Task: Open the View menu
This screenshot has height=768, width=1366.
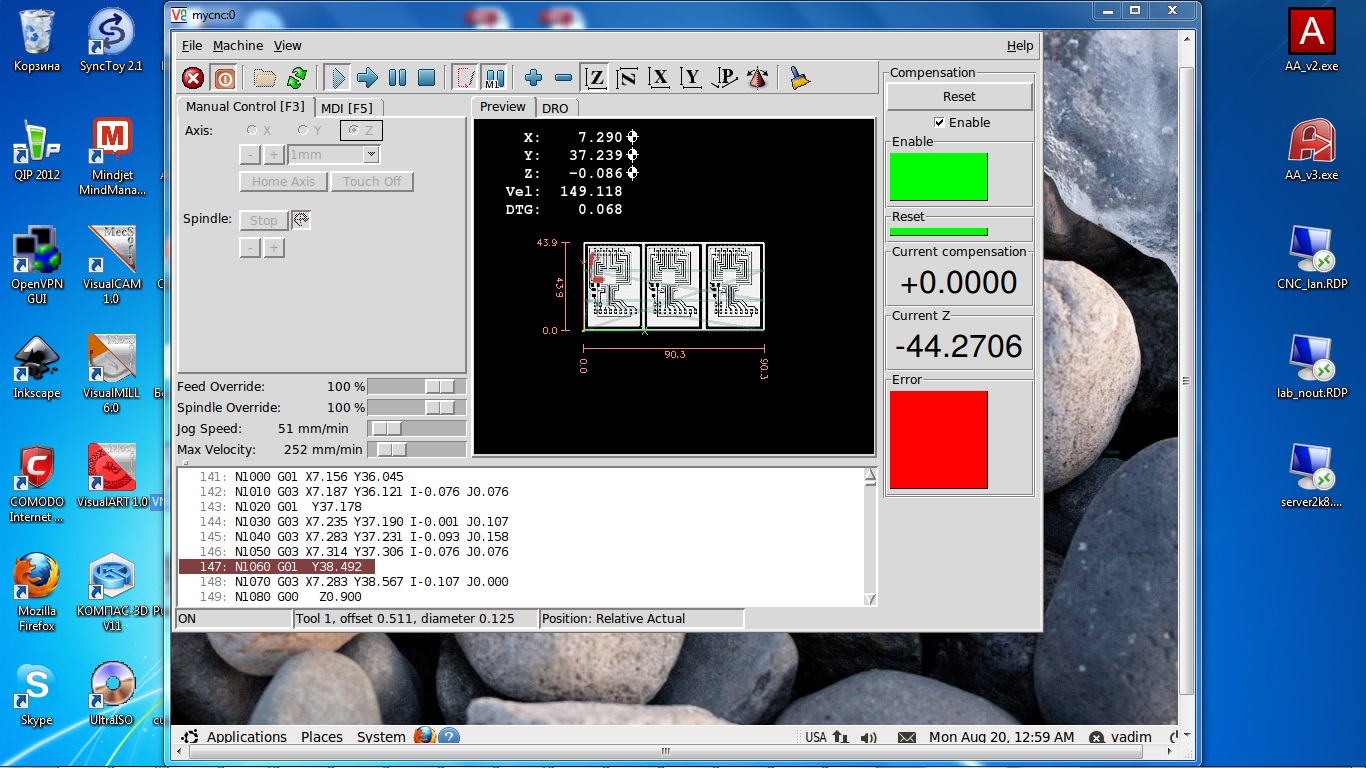Action: coord(288,46)
